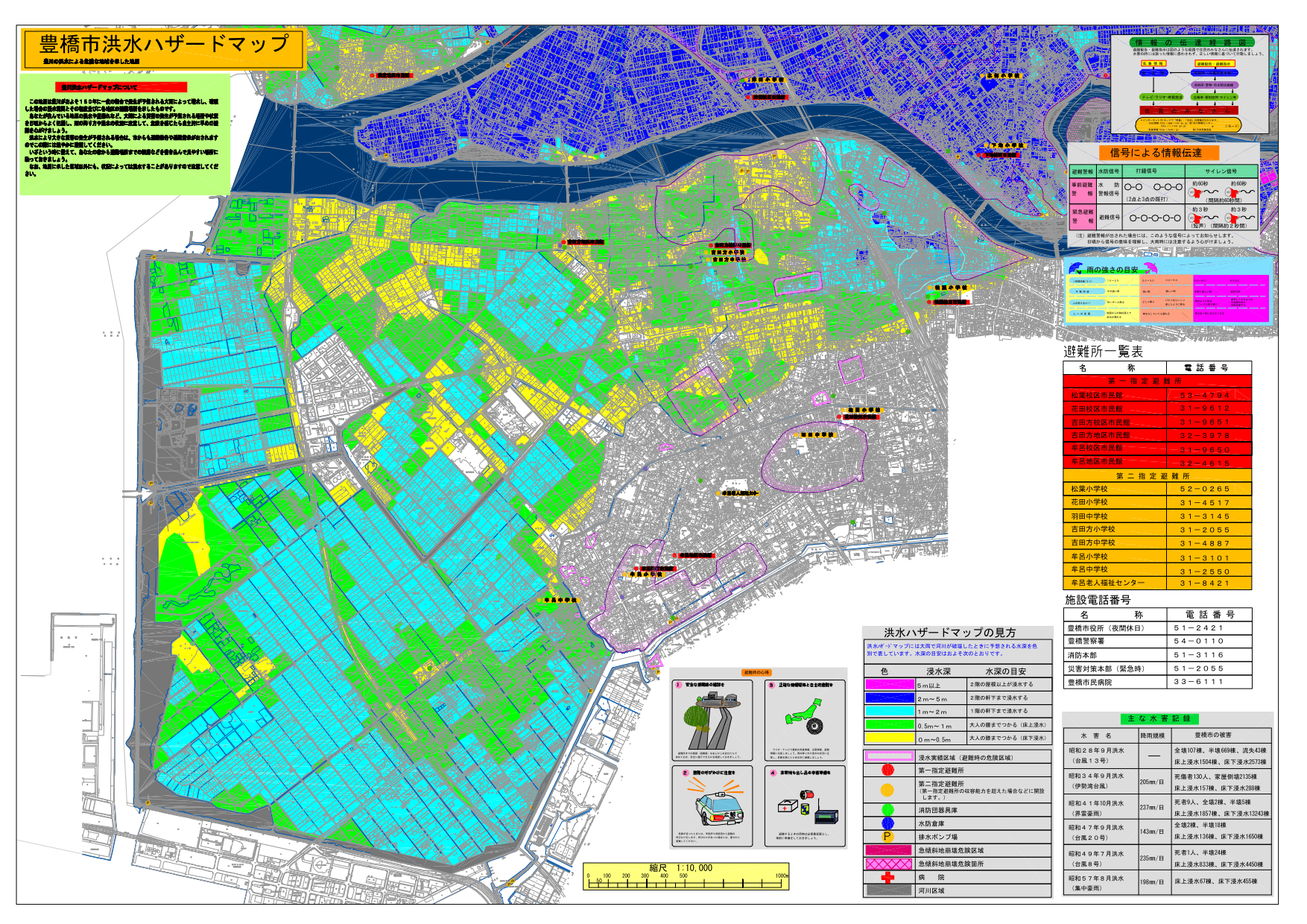
Task: Select the 豊橋市民病院 row
Action: coord(1157,682)
